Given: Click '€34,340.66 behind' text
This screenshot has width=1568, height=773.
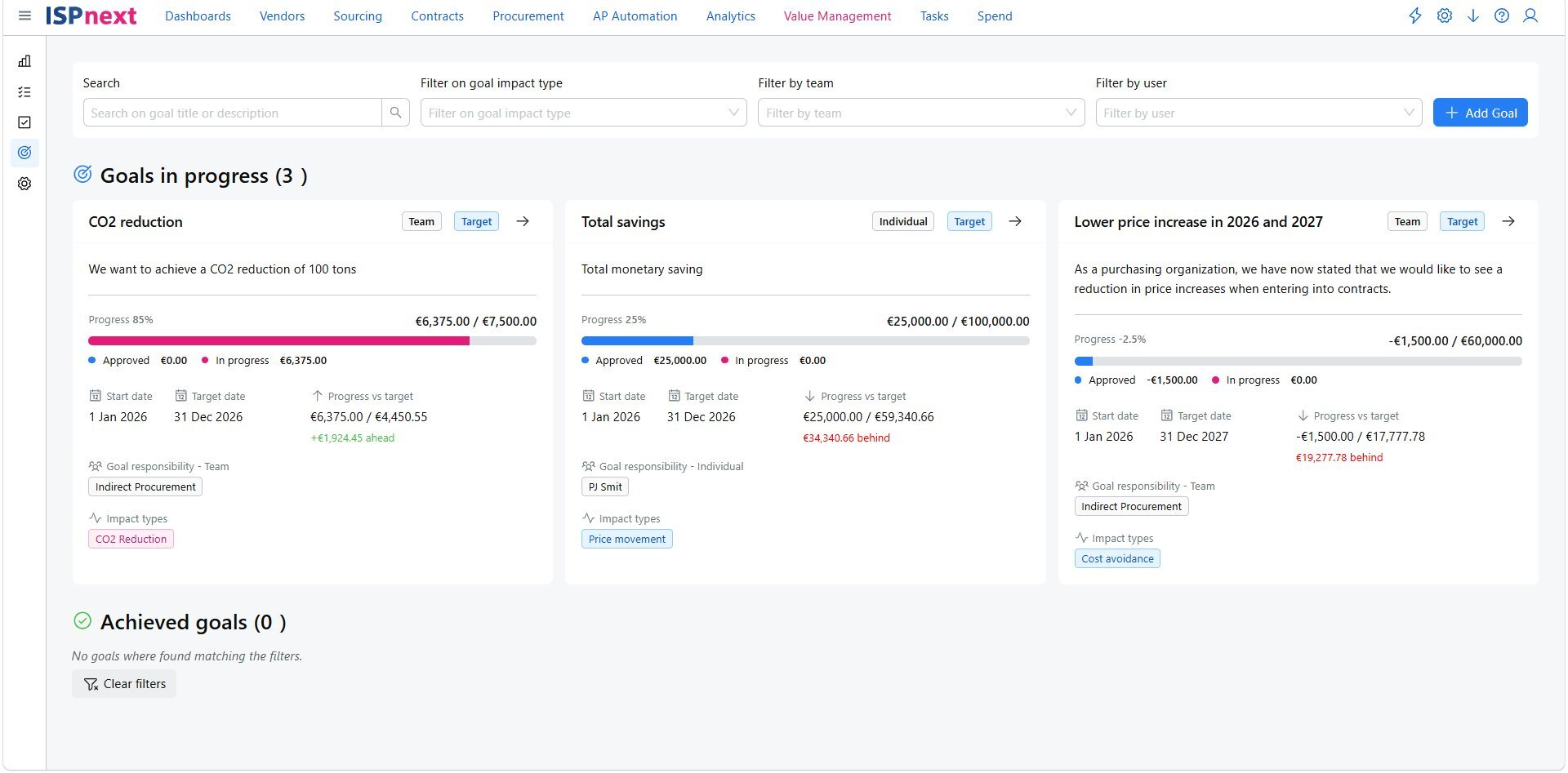Looking at the screenshot, I should point(847,438).
